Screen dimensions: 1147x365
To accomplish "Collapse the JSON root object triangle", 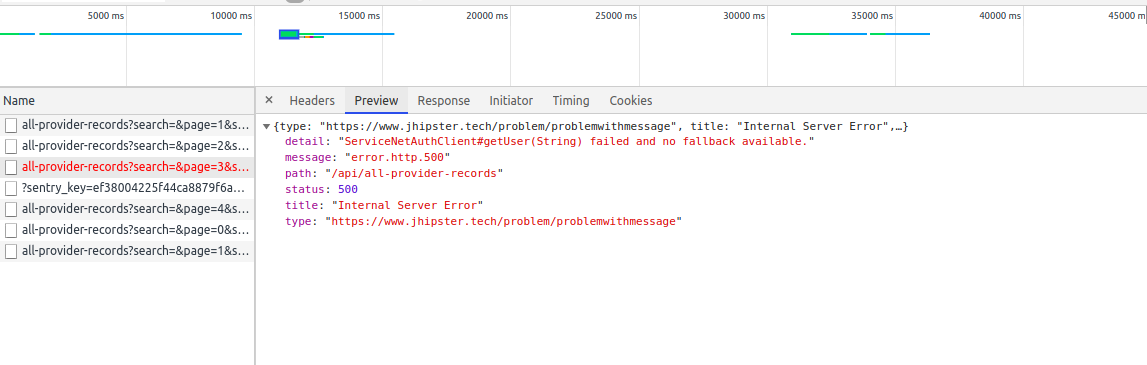I will pyautogui.click(x=266, y=127).
